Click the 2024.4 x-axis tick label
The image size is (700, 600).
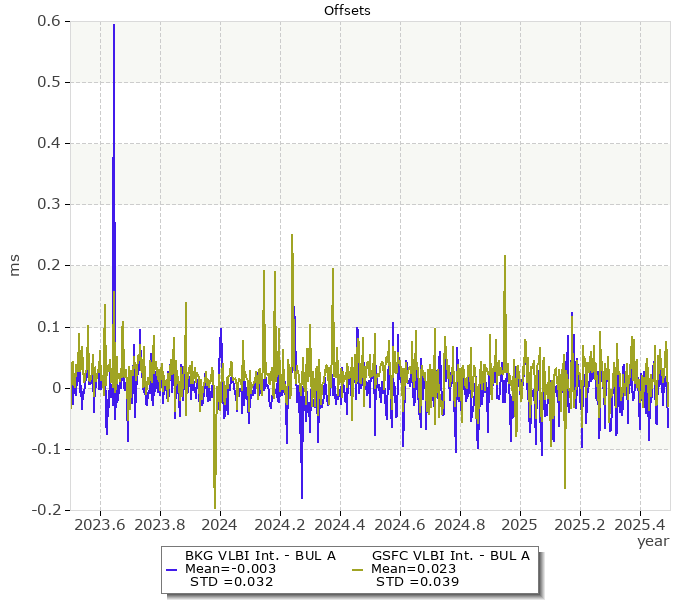tap(340, 525)
